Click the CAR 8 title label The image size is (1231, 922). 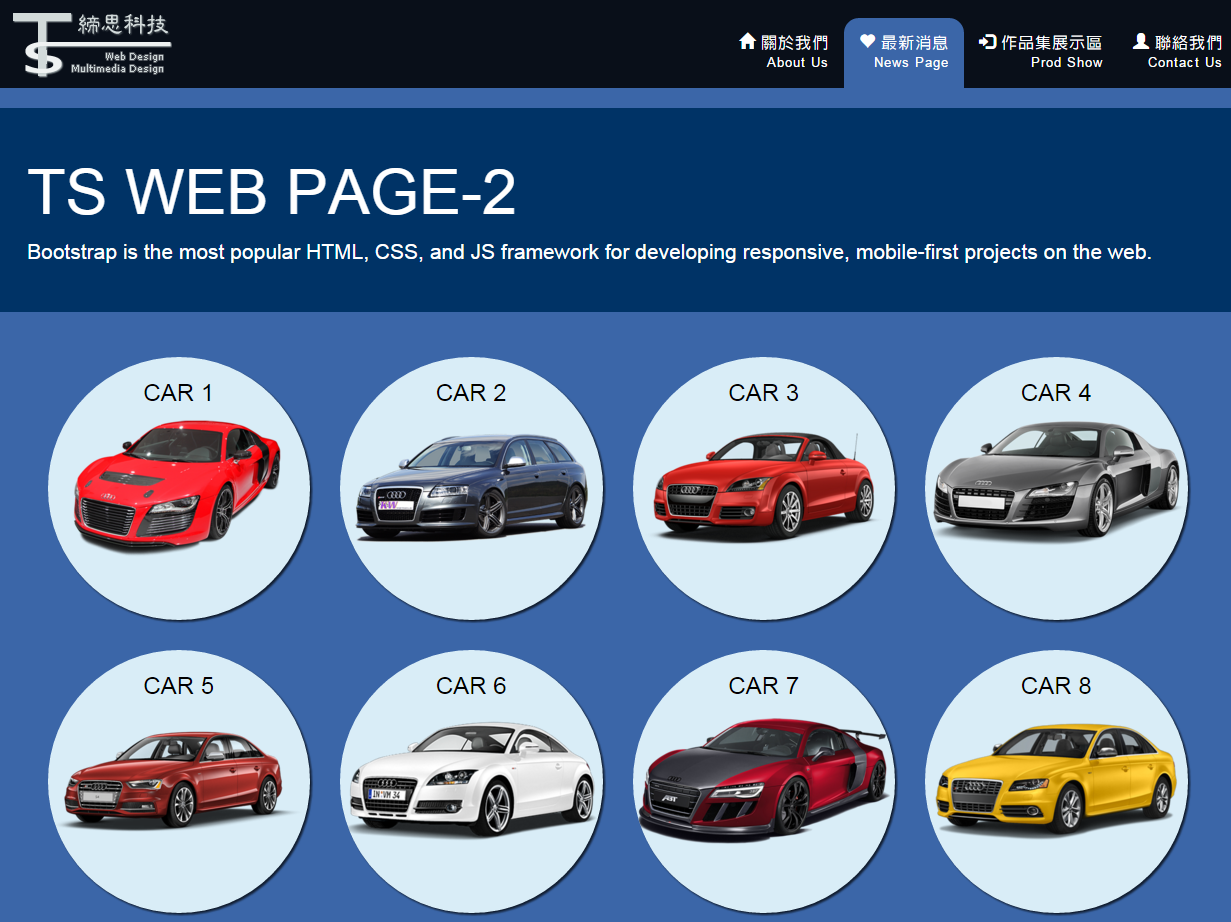click(x=1056, y=686)
